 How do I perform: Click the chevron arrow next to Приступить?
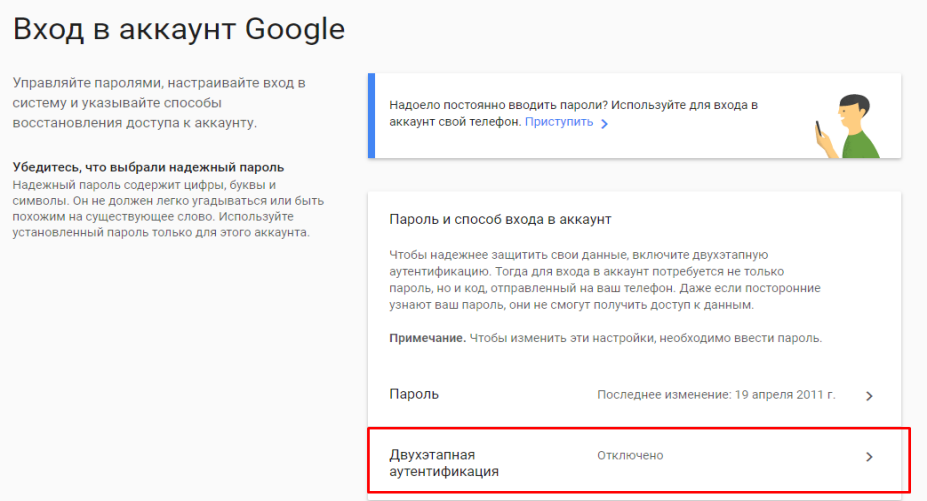[x=604, y=123]
